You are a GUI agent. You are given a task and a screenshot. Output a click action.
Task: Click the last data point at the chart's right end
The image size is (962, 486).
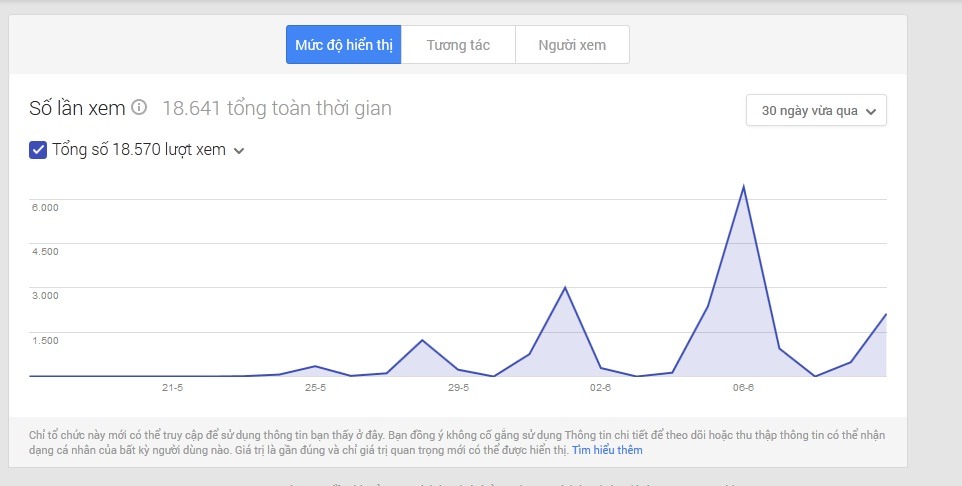click(886, 314)
